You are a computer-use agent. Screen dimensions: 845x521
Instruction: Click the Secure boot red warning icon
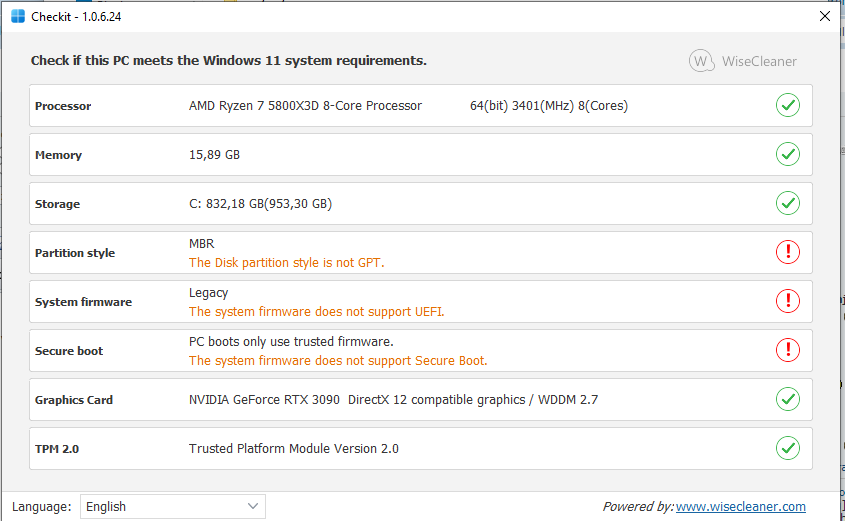(x=788, y=350)
